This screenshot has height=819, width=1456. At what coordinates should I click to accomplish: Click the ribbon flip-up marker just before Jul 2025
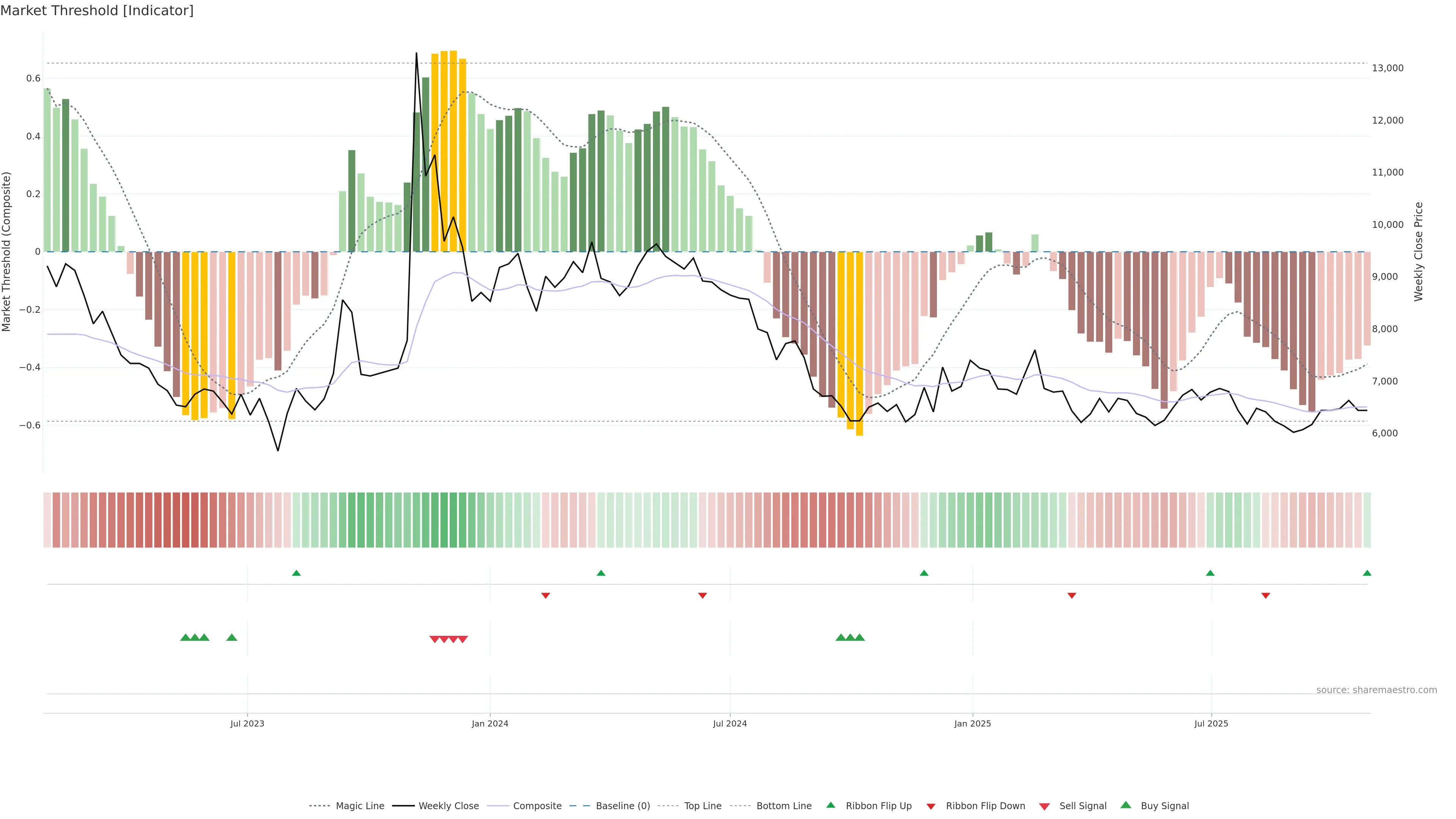(x=1210, y=573)
